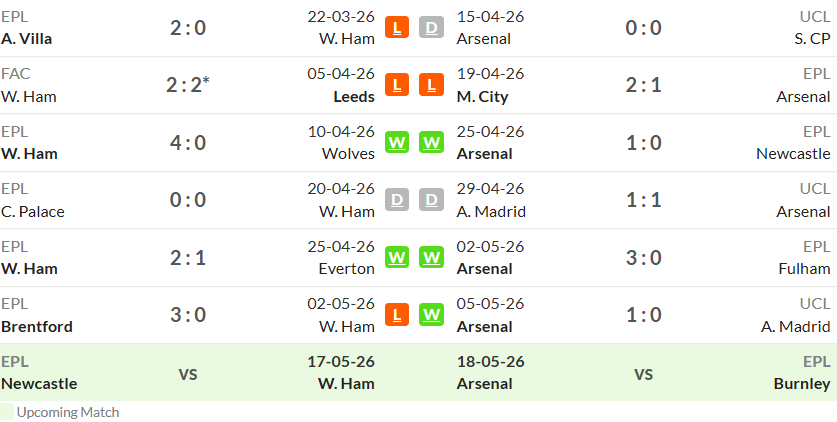Open the 4:0 West Ham Wolves score

[188, 143]
